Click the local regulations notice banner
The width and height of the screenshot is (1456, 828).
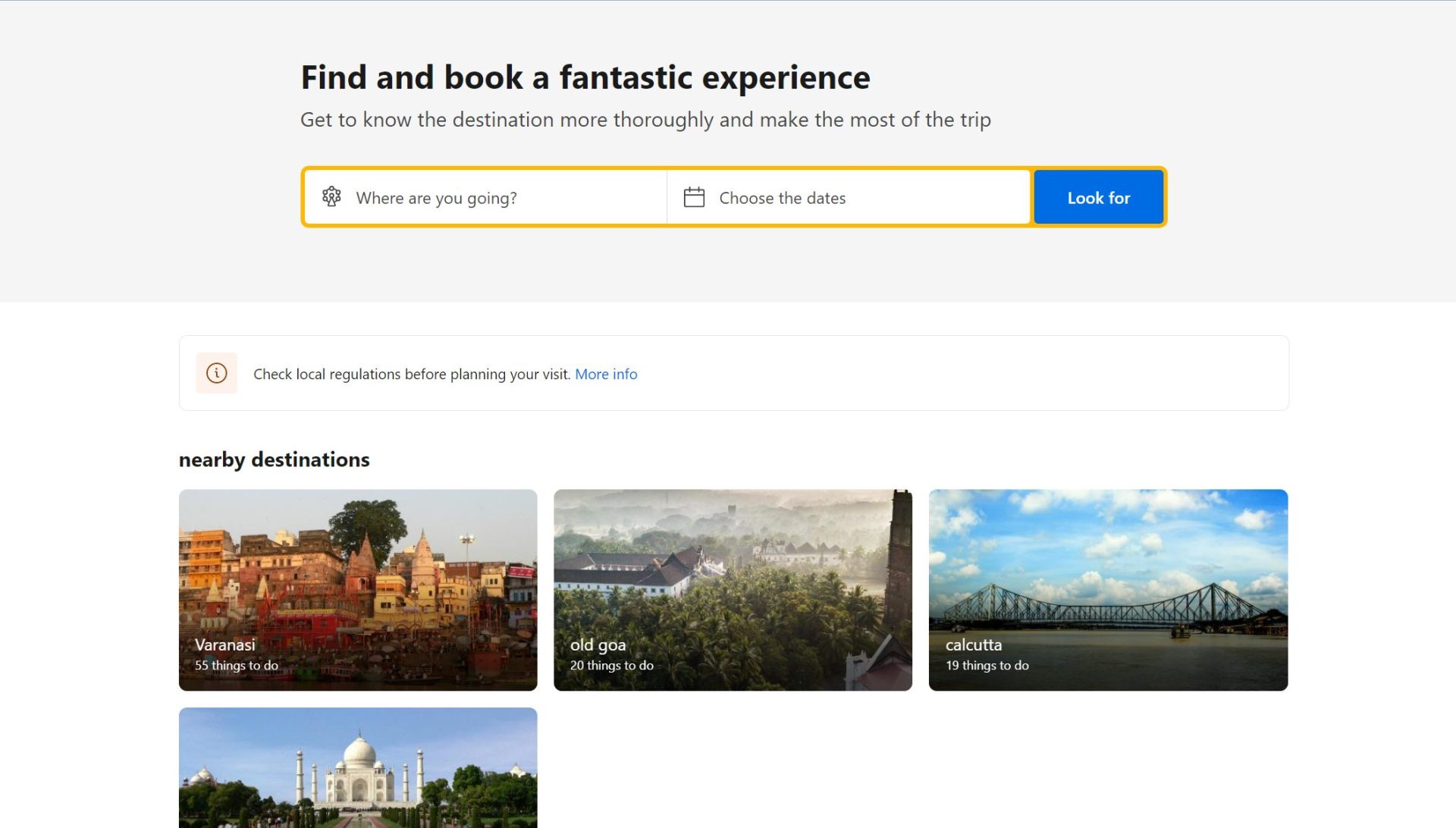click(x=910, y=373)
